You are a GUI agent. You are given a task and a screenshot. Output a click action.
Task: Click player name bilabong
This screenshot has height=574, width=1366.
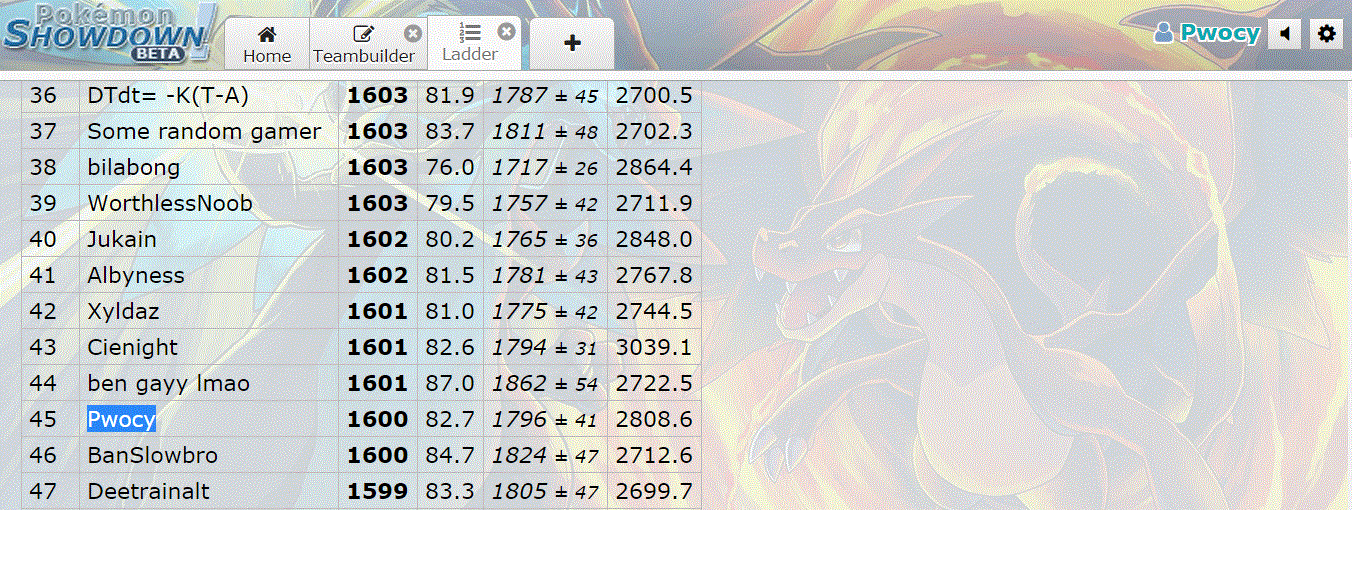pyautogui.click(x=134, y=168)
